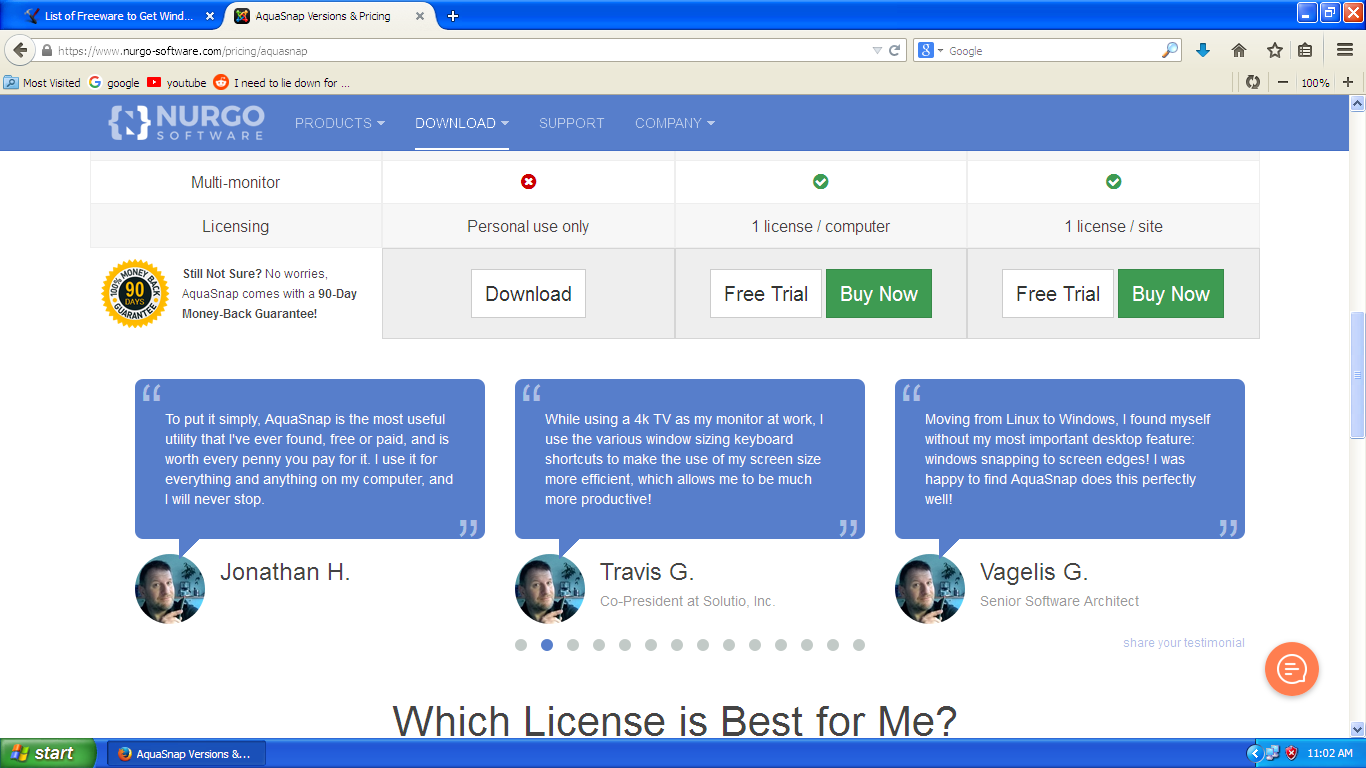Click the browser back arrow button
1366x768 pixels.
(x=20, y=50)
